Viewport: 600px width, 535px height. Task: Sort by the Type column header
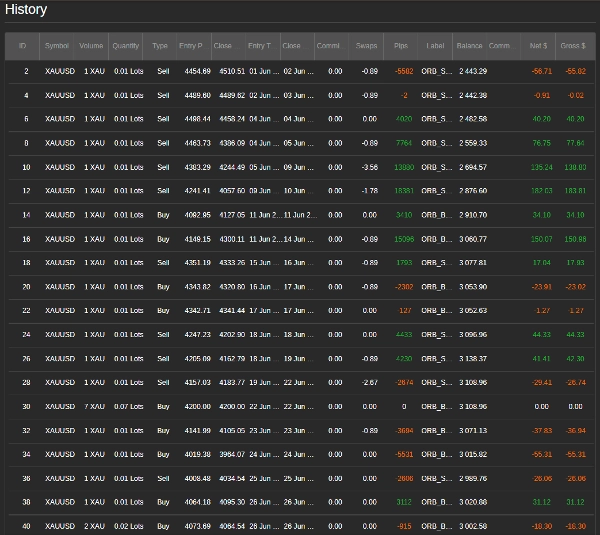pos(160,46)
